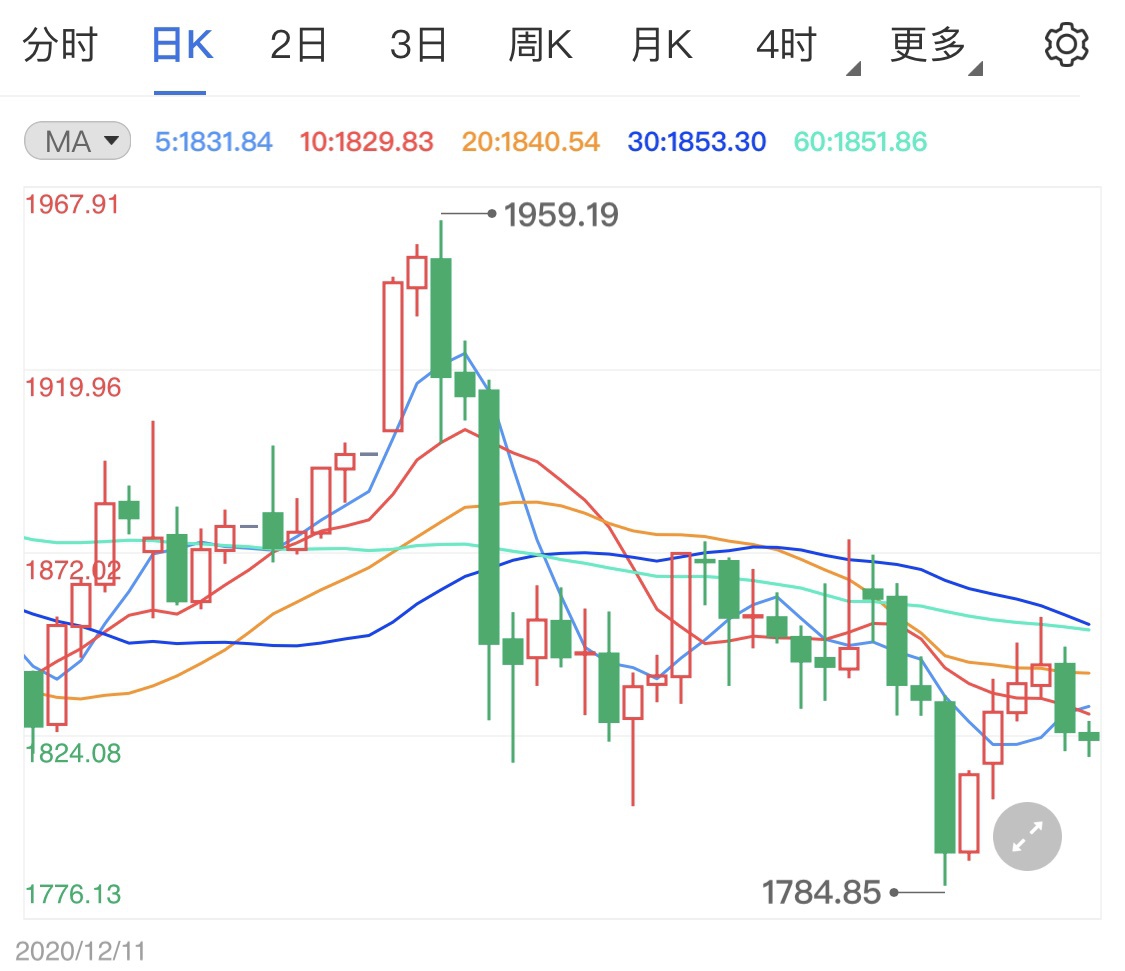This screenshot has height=971, width=1125.
Task: Click the axis label 1967.91
Action: point(72,205)
